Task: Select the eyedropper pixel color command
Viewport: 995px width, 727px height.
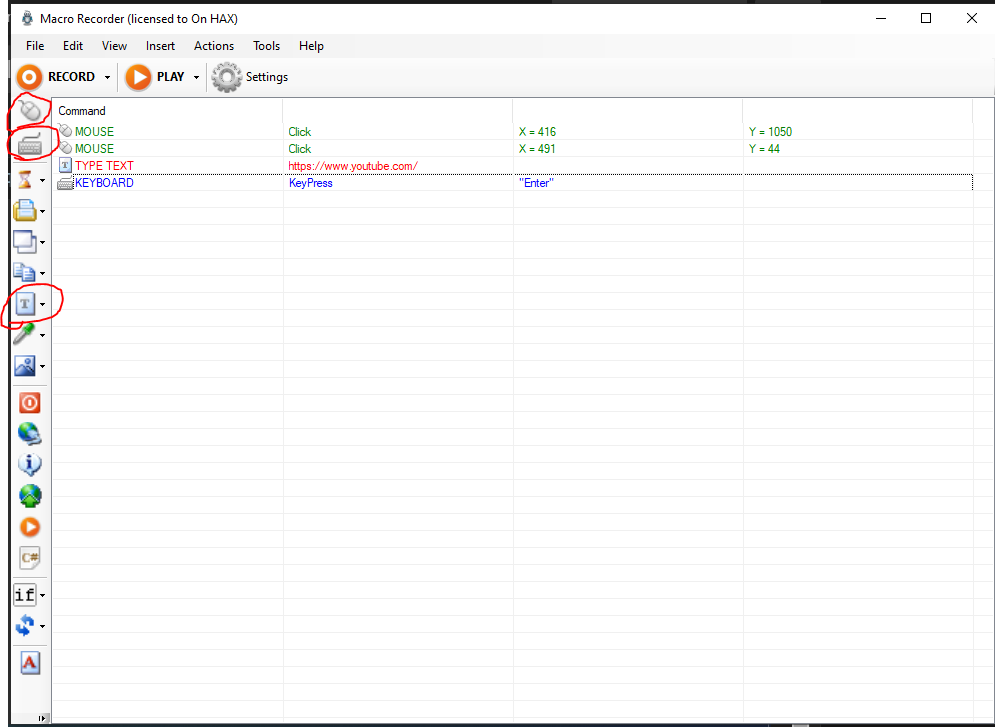Action: tap(24, 334)
